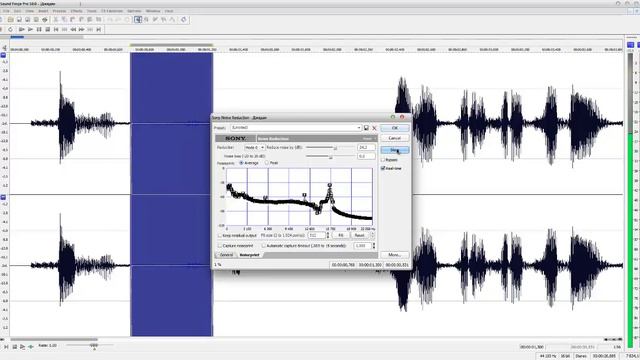Image resolution: width=640 pixels, height=360 pixels.
Task: Click Stop square in transport toolbar
Action: tap(47, 29)
